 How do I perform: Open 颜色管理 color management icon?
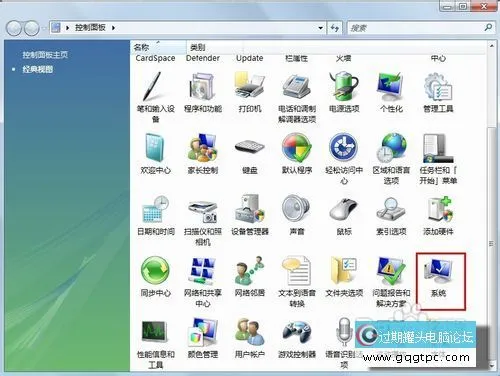(202, 332)
